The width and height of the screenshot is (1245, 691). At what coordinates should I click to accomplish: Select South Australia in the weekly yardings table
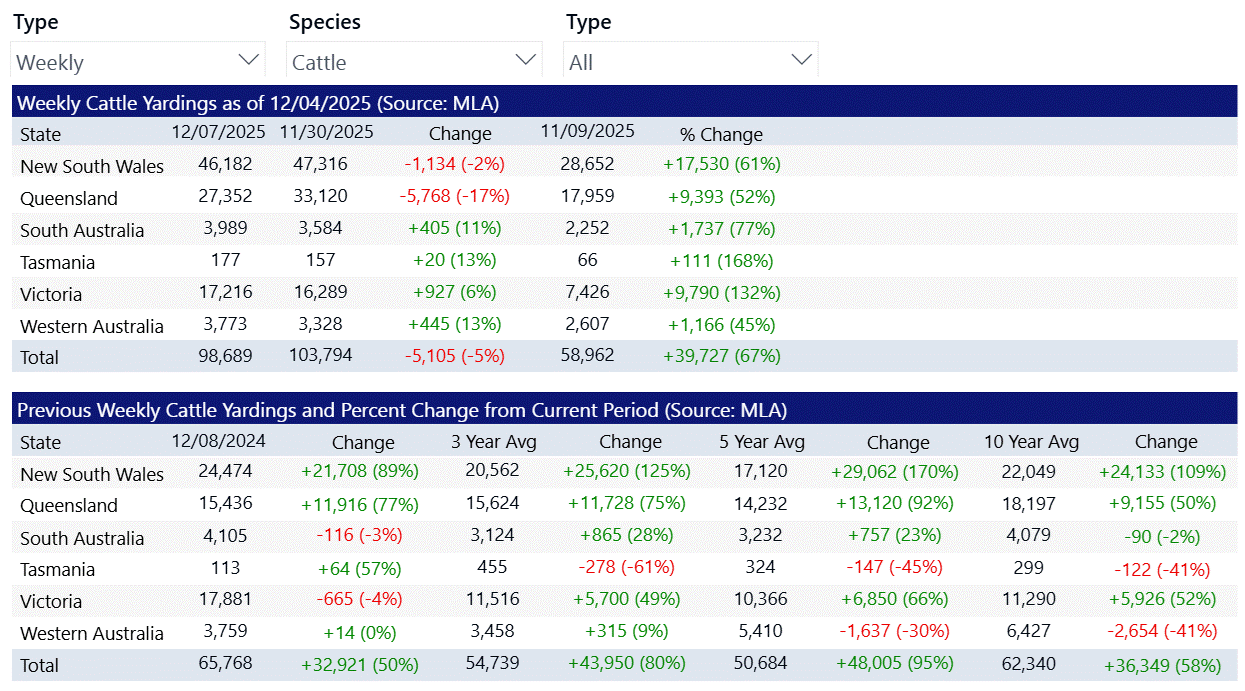[82, 230]
